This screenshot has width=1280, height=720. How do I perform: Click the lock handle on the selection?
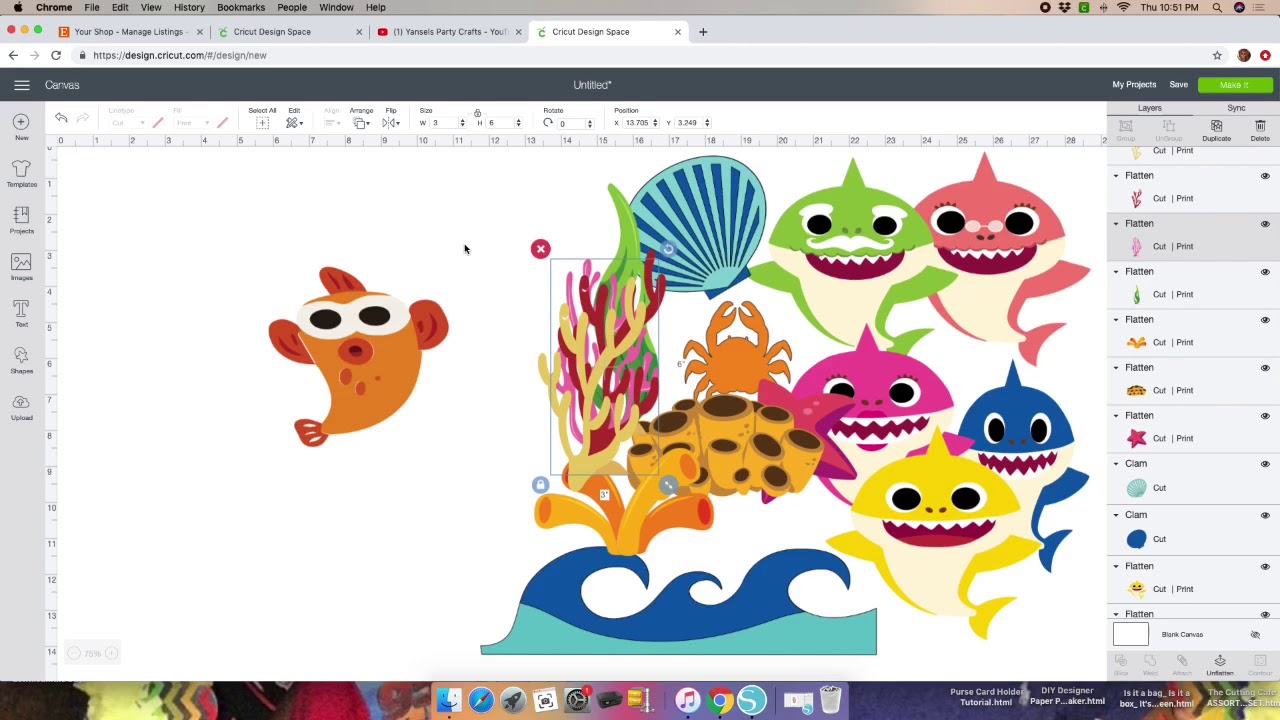click(540, 485)
